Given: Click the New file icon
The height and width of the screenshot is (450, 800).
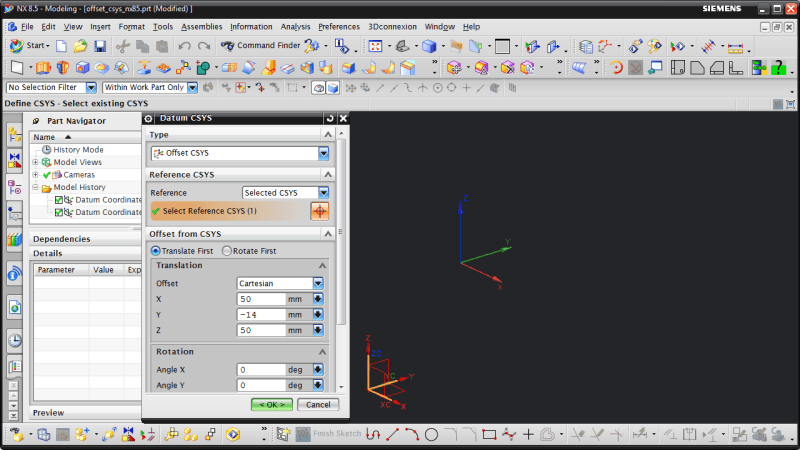Looking at the screenshot, I should click(60, 46).
